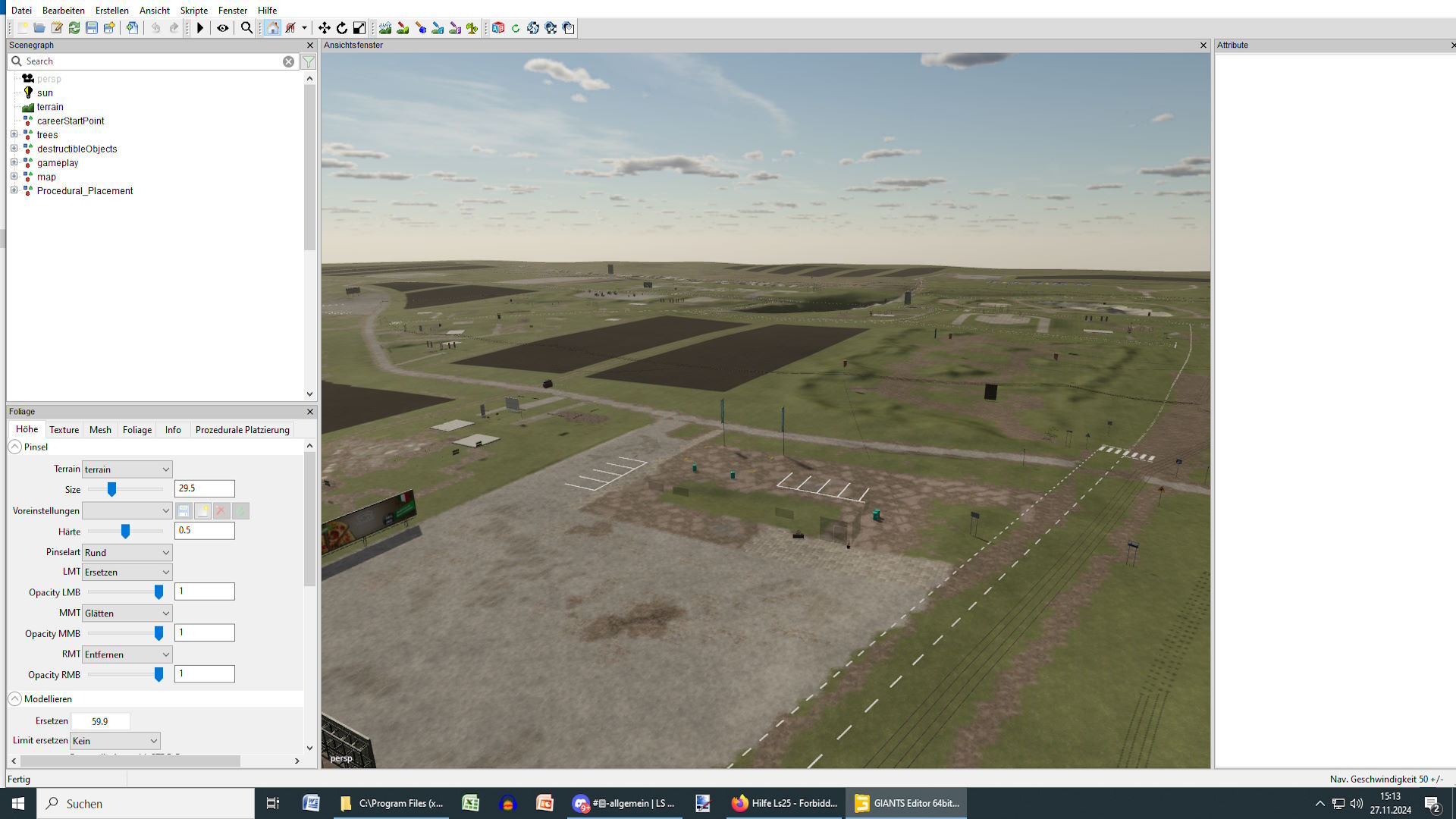This screenshot has height=819, width=1456.
Task: Collapse the Modellieren section
Action: (x=15, y=698)
